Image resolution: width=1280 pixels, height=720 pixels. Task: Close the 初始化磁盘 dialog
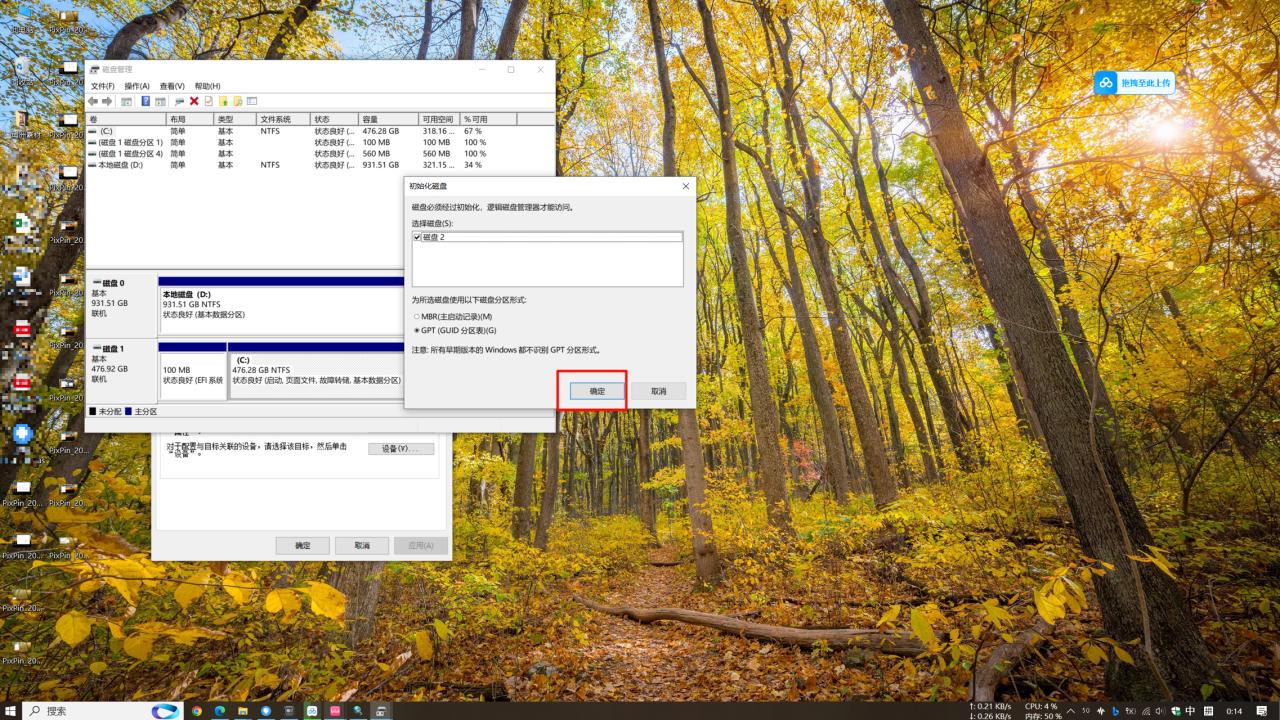(x=685, y=186)
